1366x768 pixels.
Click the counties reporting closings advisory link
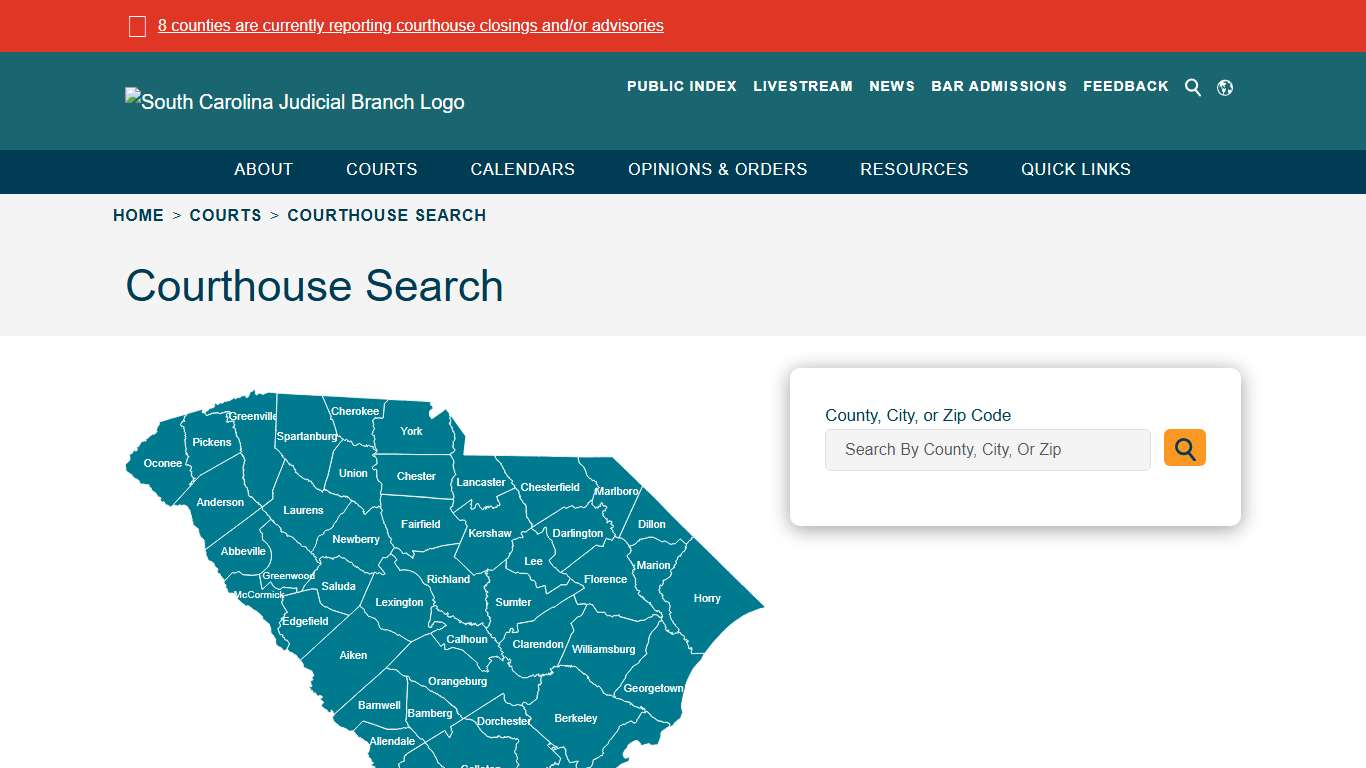point(410,25)
